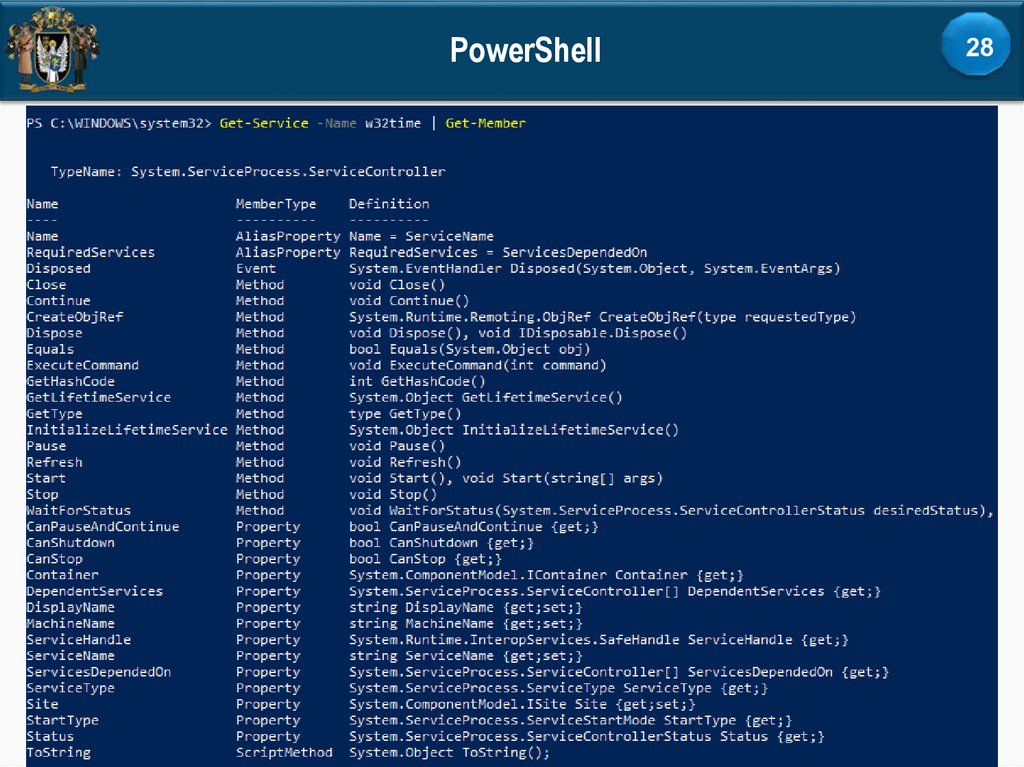Click the Continue method name
The width and height of the screenshot is (1024, 767).
(x=59, y=301)
